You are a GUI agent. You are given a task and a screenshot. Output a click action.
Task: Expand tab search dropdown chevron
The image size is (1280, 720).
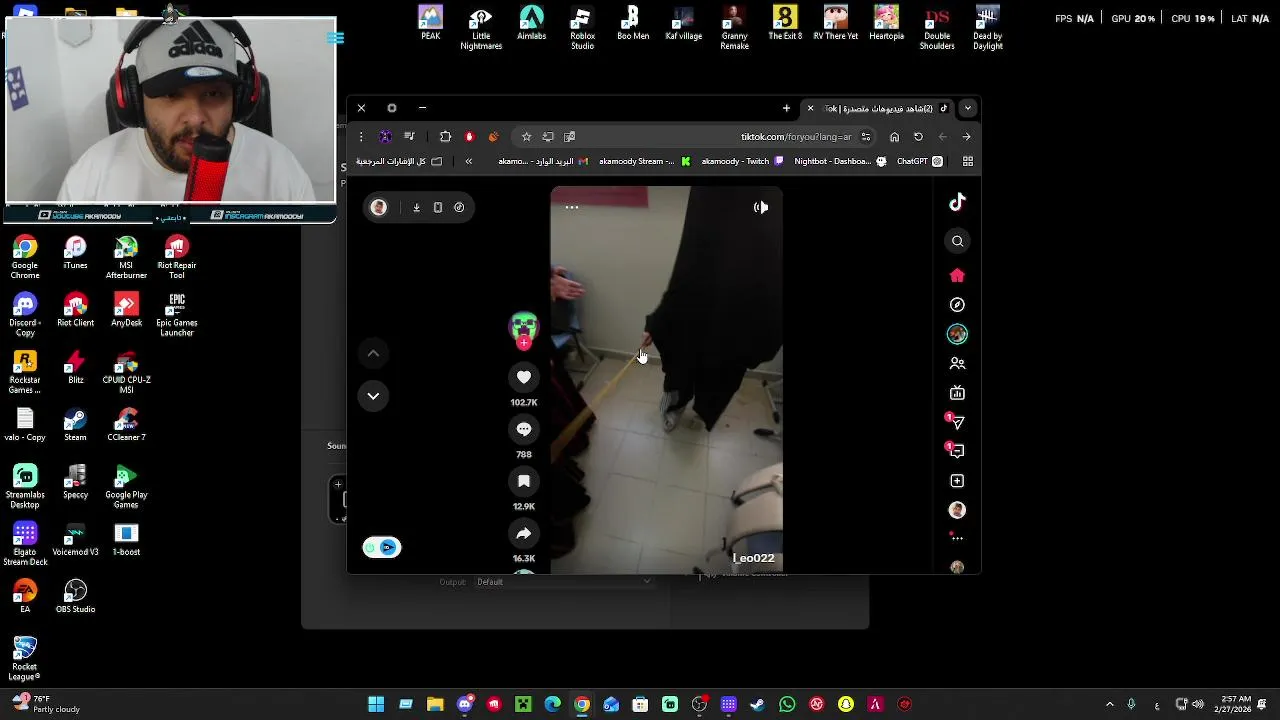click(x=967, y=108)
